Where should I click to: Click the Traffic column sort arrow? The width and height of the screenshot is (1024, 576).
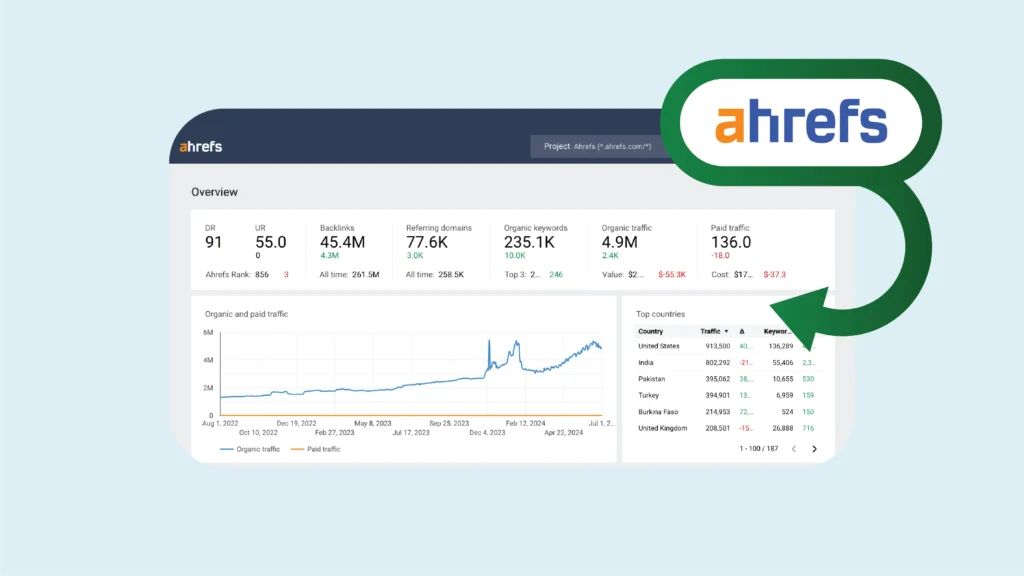[726, 331]
